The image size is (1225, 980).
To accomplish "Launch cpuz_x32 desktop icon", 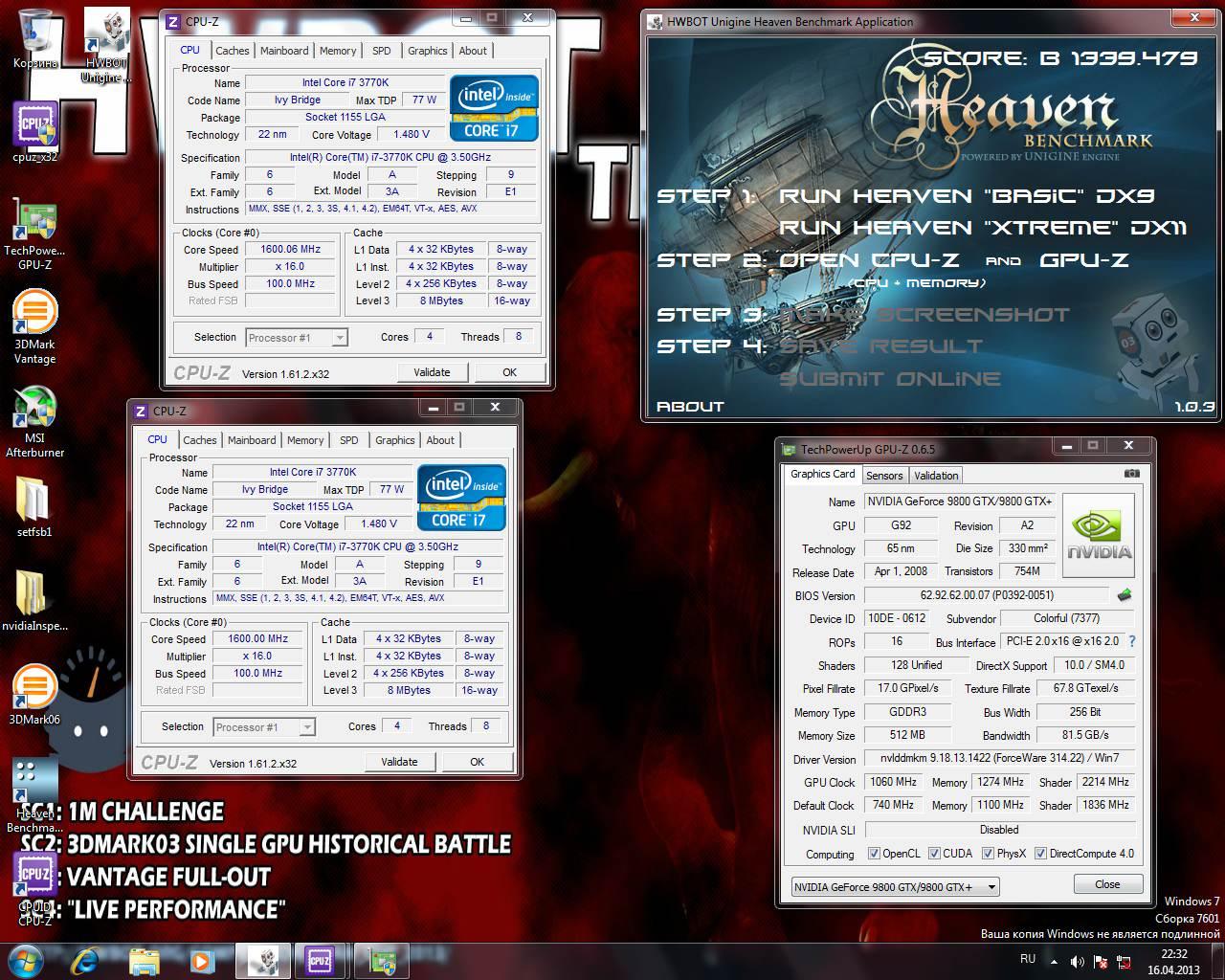I will tap(35, 125).
